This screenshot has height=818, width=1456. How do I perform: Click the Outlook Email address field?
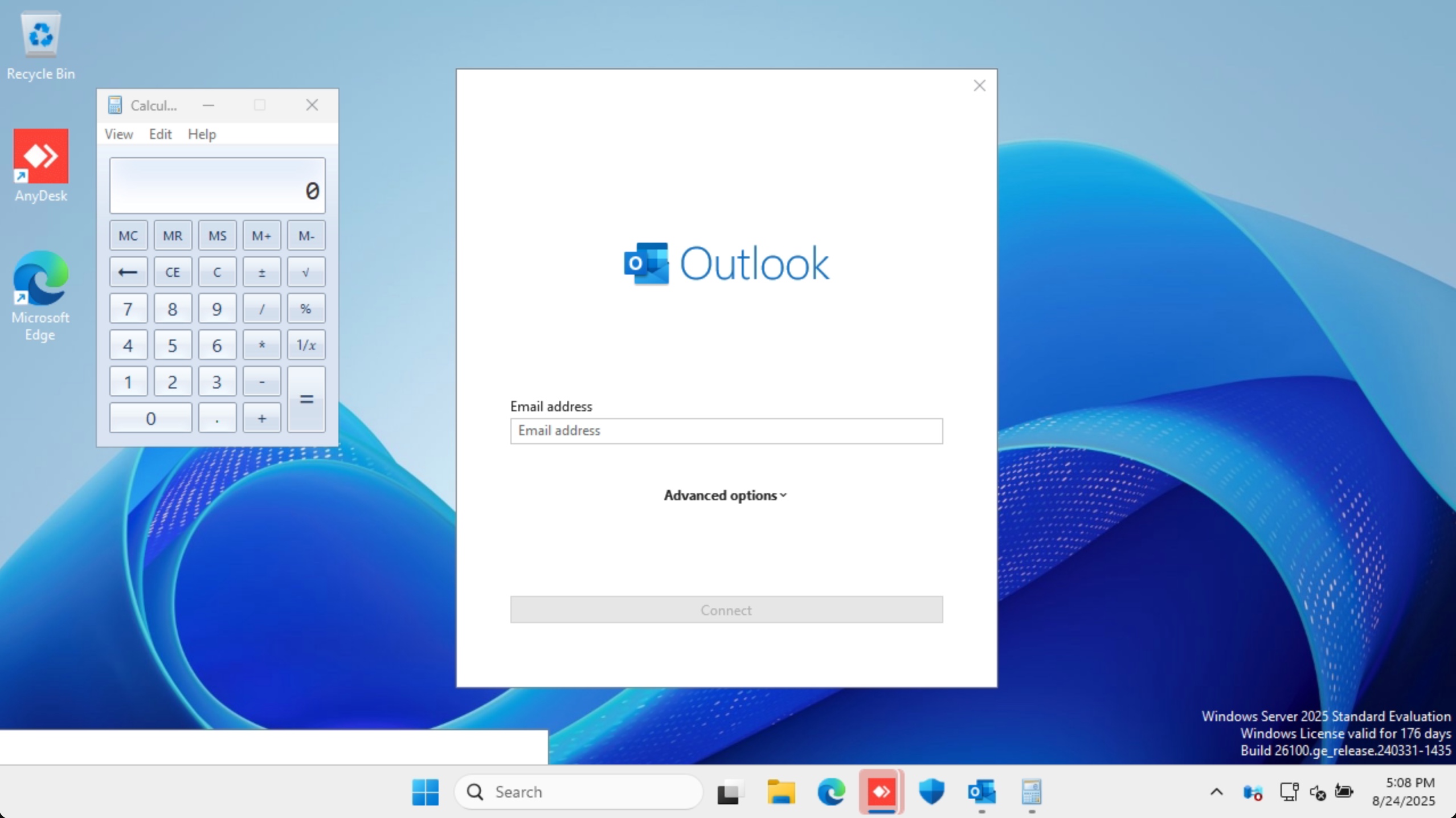pos(726,431)
